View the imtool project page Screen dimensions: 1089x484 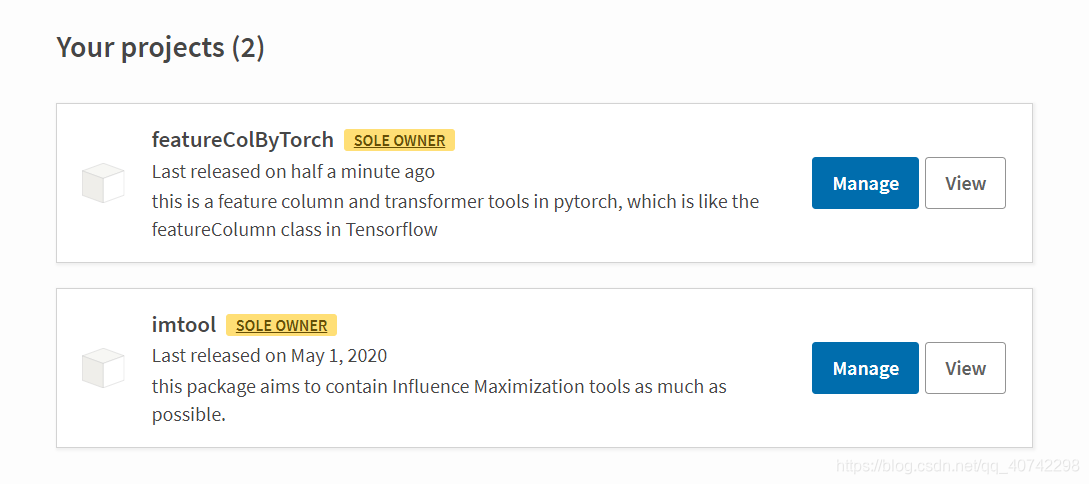click(x=965, y=368)
